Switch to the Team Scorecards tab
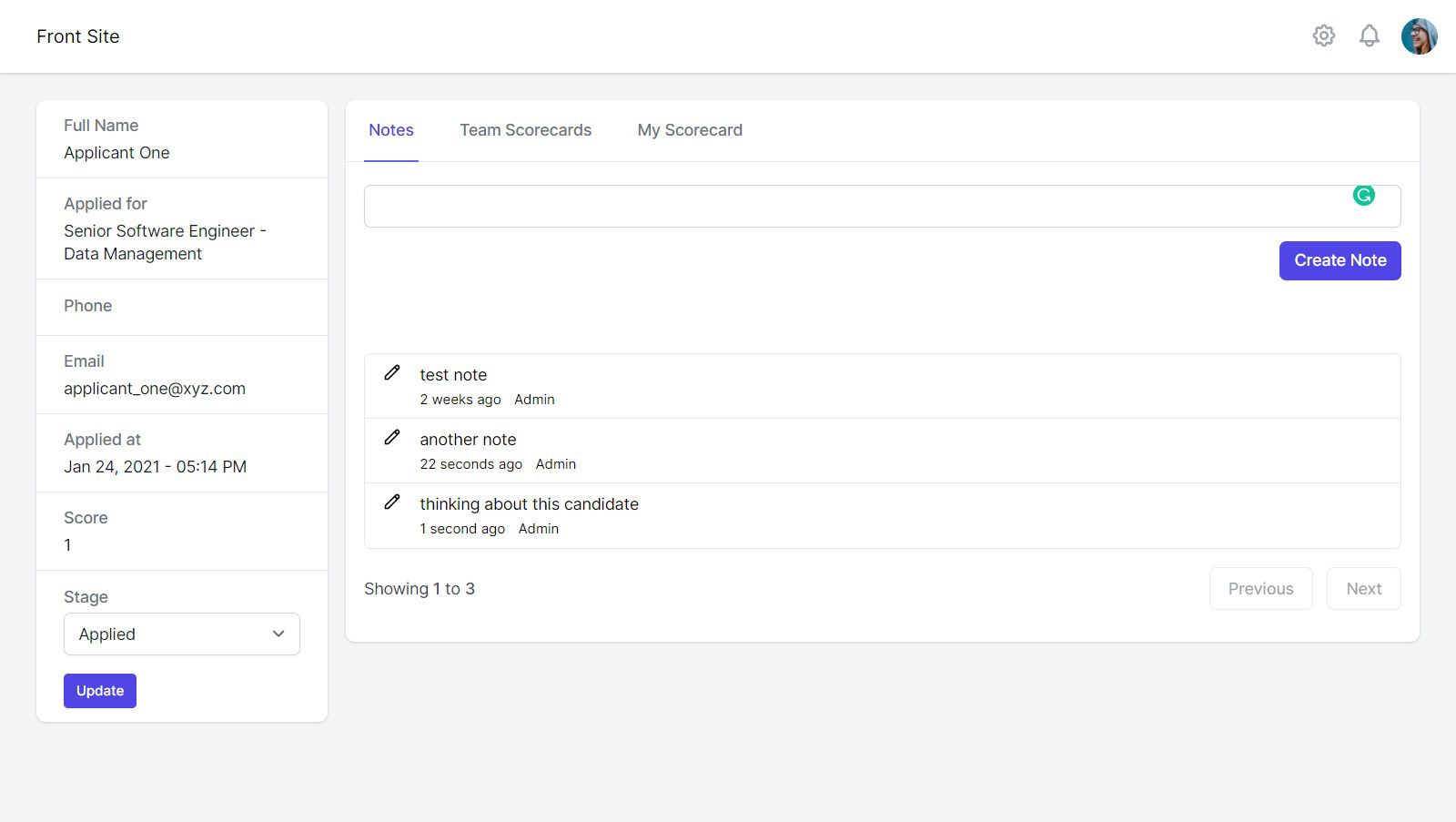 pos(526,130)
